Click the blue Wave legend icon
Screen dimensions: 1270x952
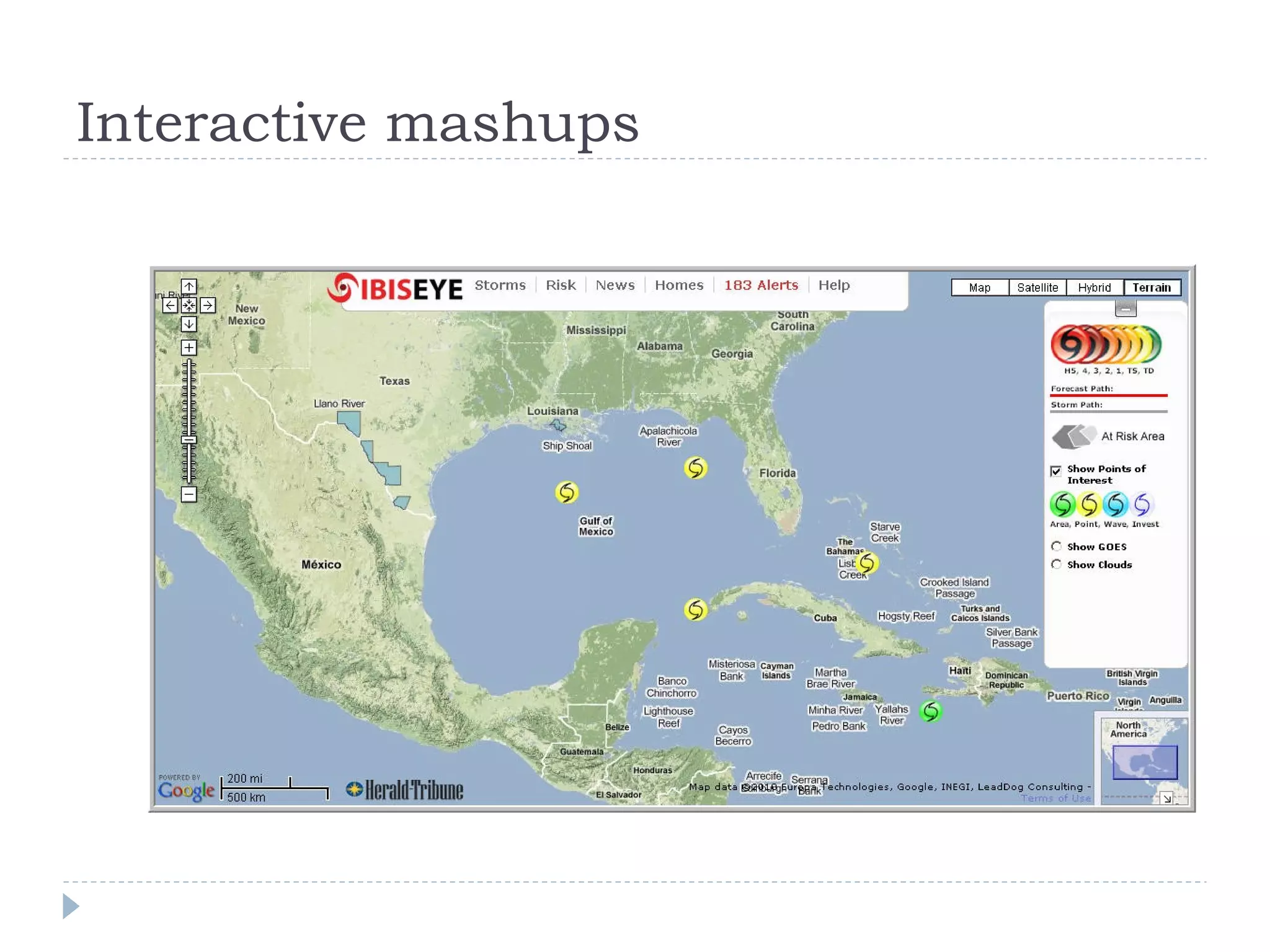1116,505
